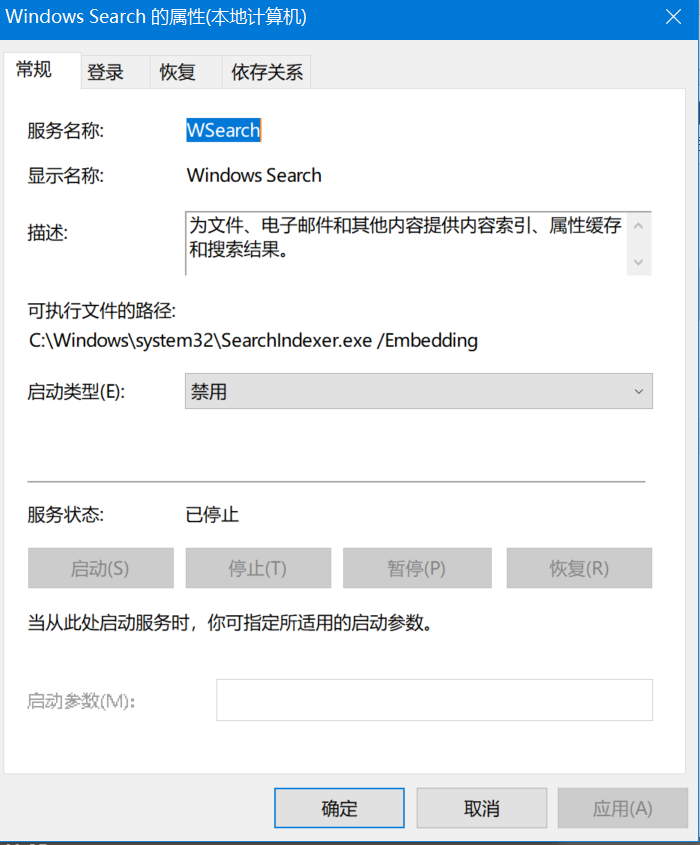Focus the 启动参数(M) input field
Screen dimensions: 700x845
pos(434,700)
